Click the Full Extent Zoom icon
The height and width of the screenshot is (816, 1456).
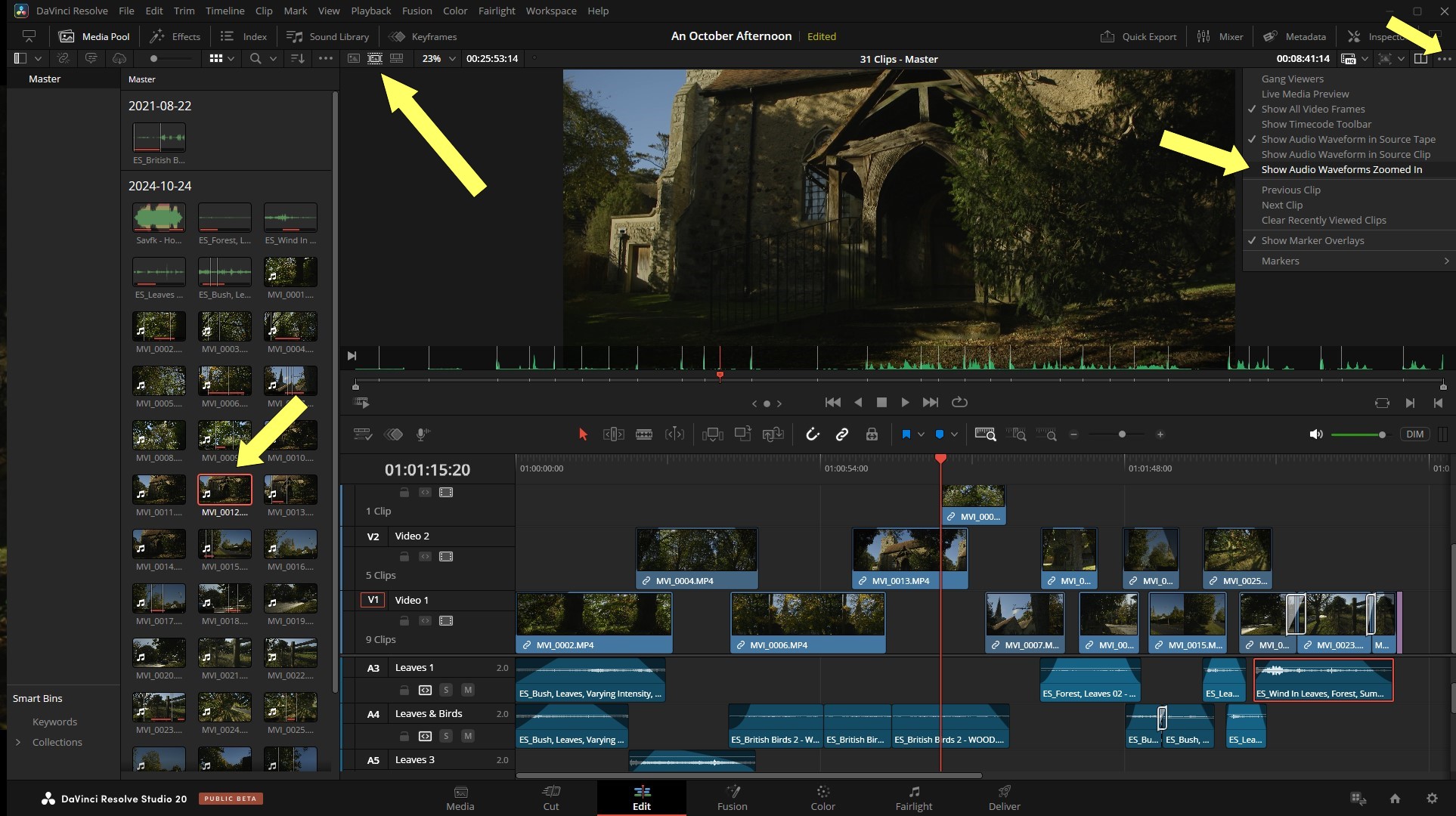coord(985,434)
